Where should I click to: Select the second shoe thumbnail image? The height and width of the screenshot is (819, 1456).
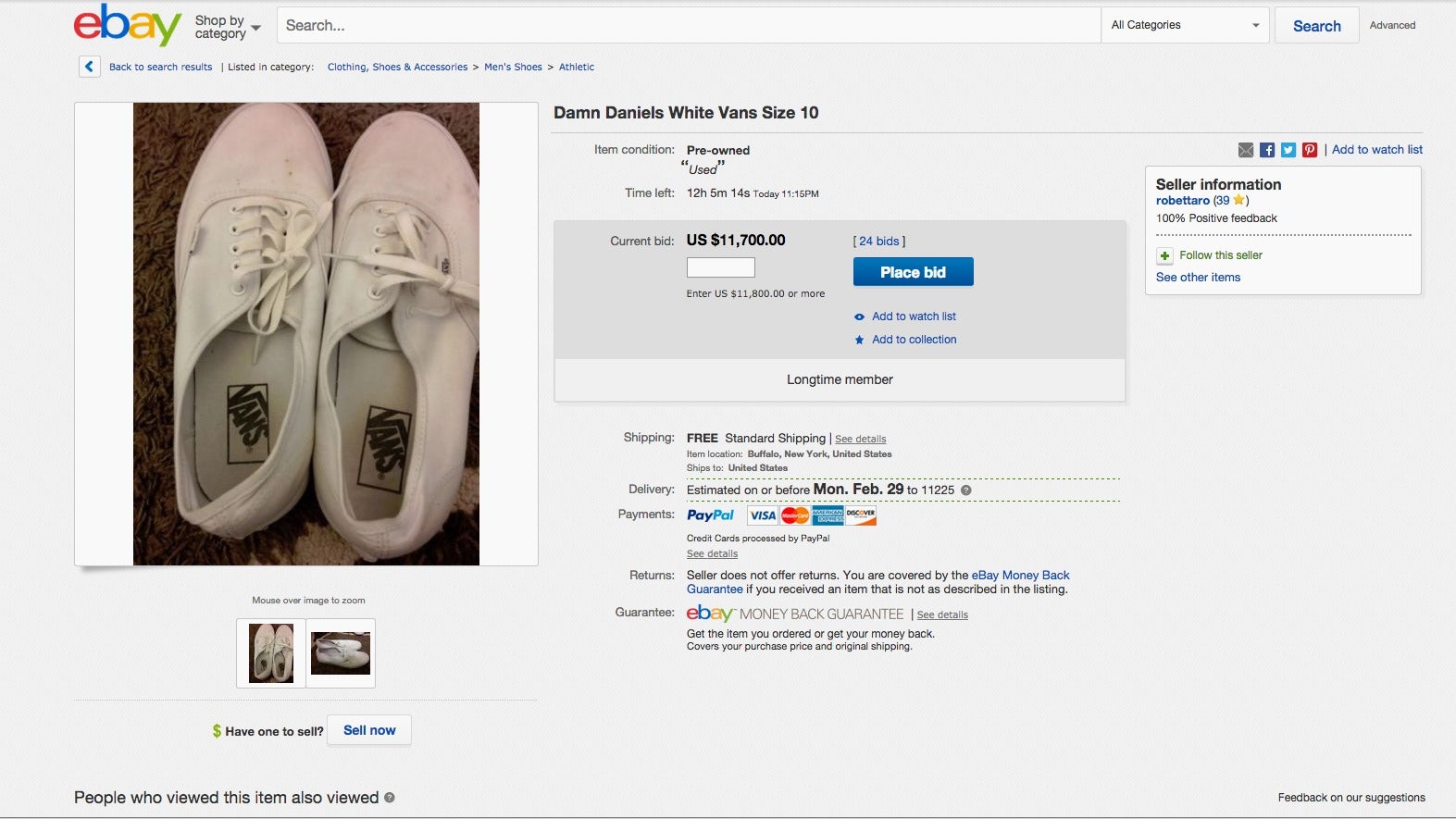[x=341, y=653]
